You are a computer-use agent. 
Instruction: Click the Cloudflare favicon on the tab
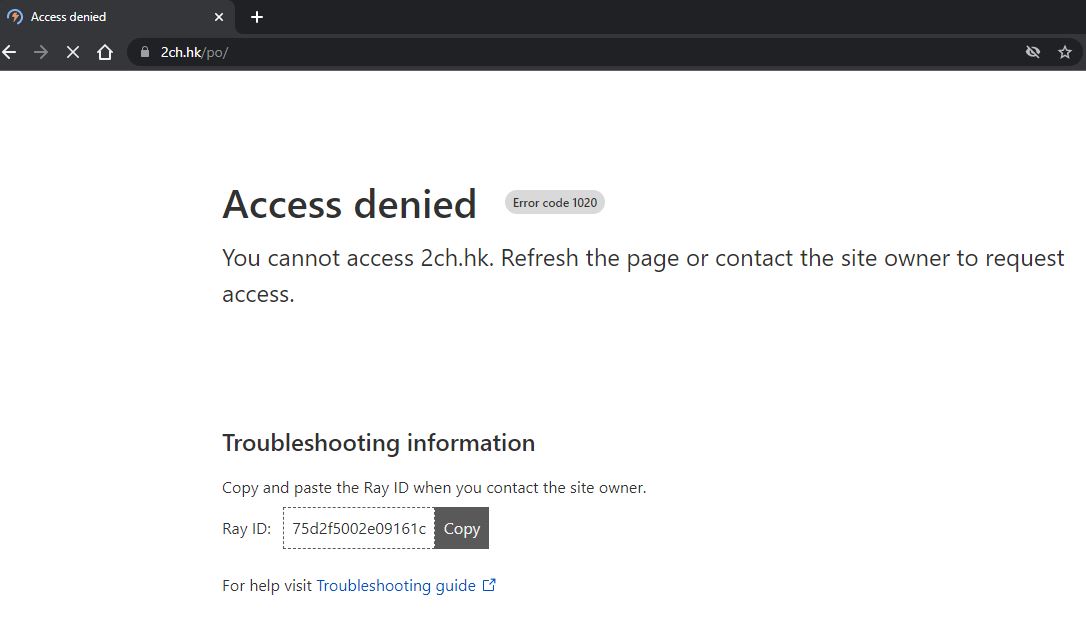coord(15,17)
